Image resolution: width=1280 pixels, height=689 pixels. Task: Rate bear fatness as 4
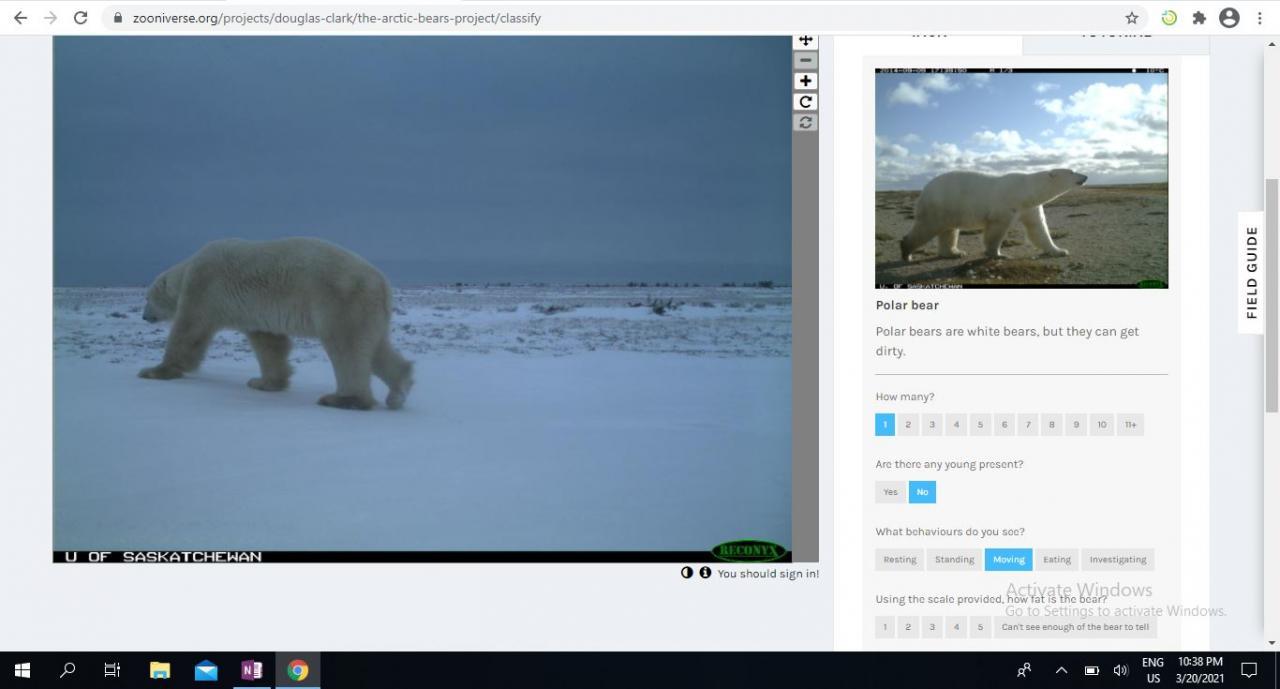956,627
